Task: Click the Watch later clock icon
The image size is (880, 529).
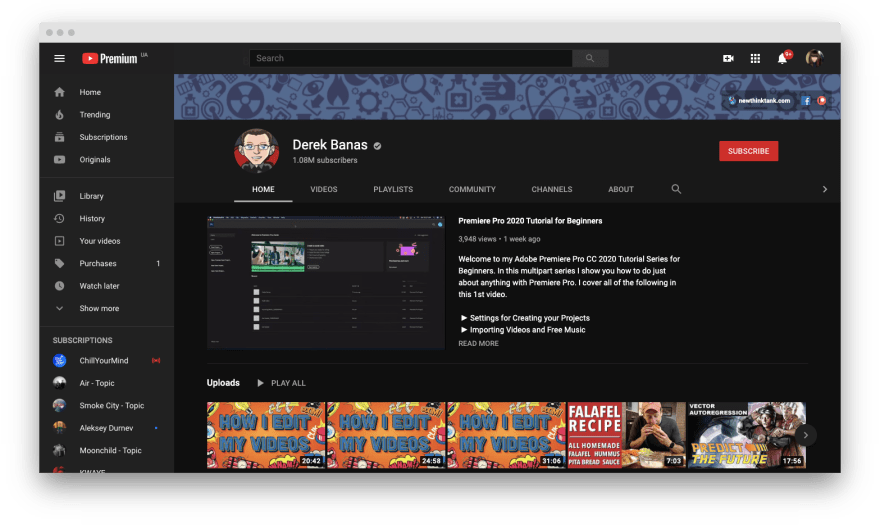Action: click(59, 286)
